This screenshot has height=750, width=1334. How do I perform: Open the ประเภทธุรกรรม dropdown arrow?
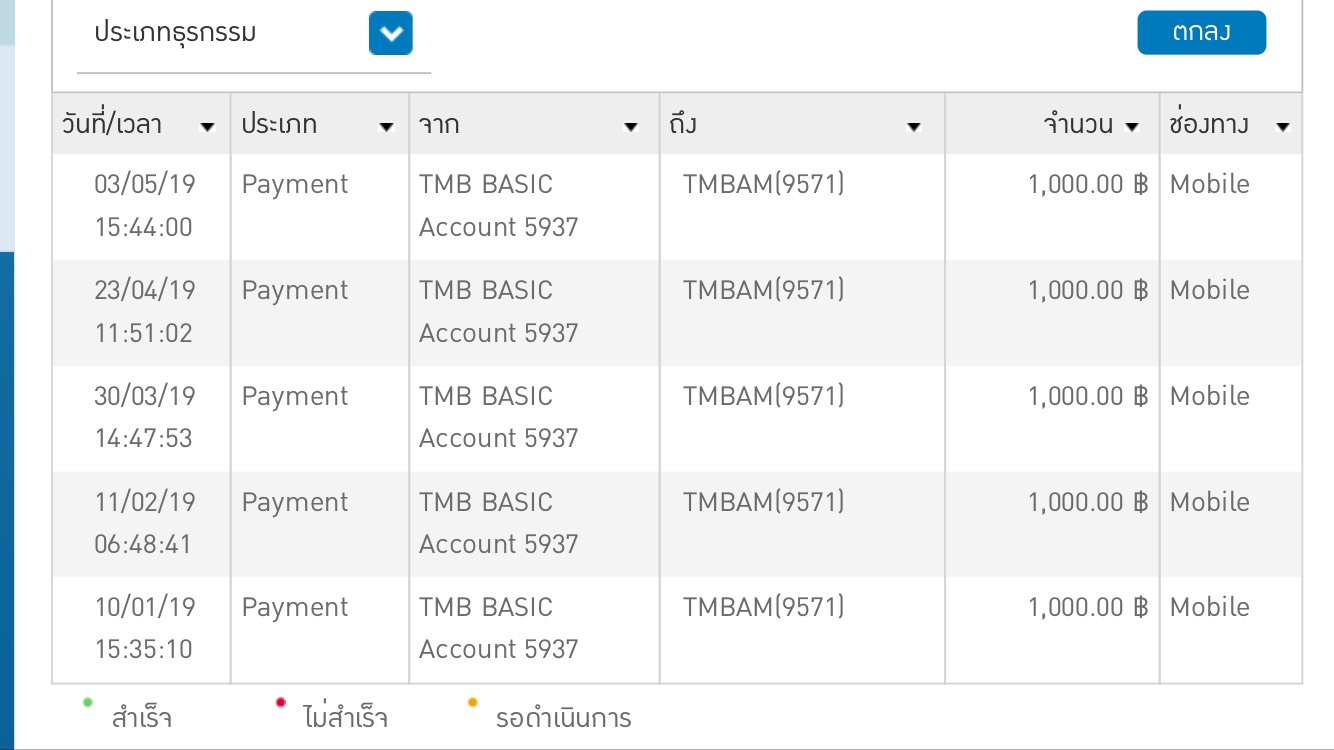390,34
